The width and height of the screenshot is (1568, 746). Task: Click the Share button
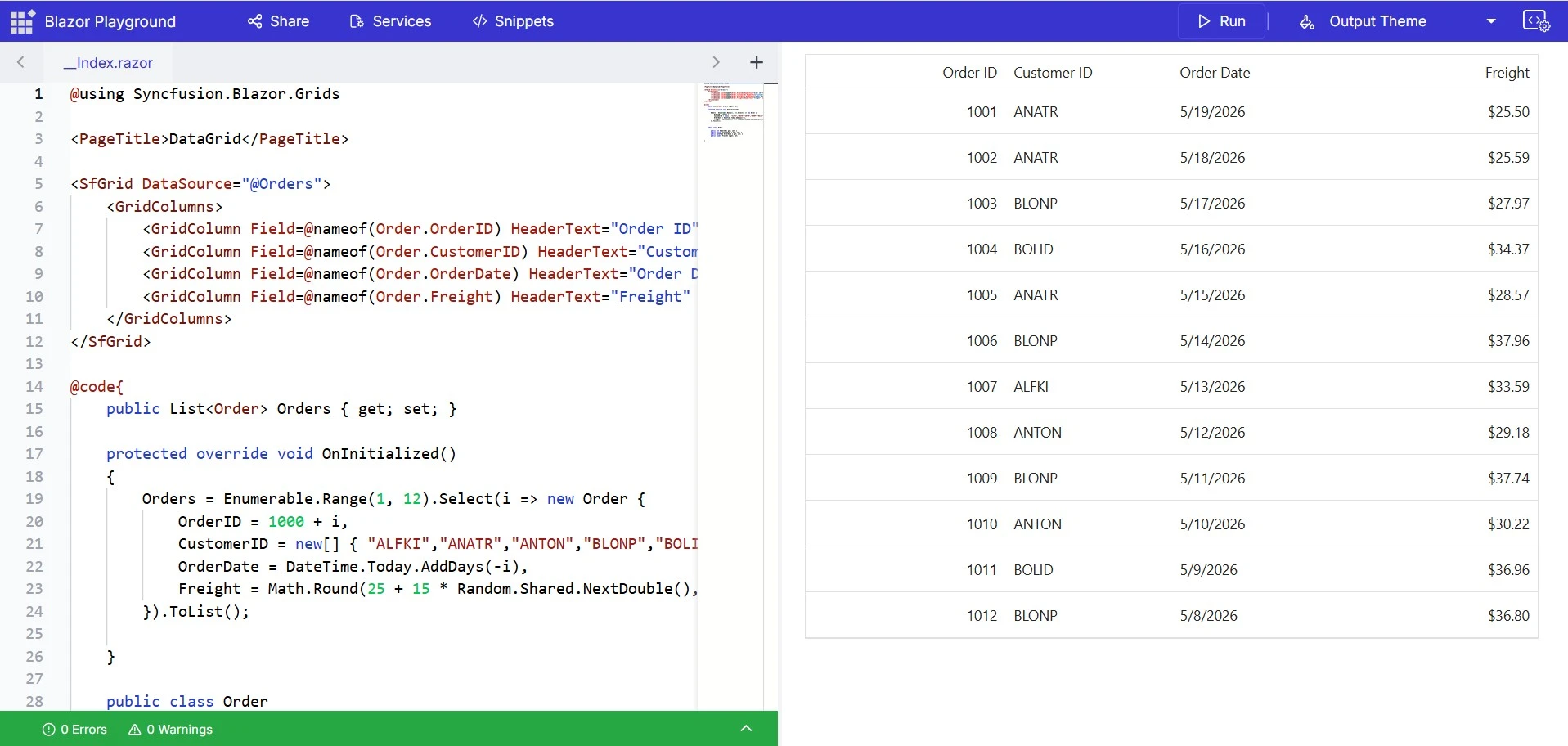pos(278,21)
